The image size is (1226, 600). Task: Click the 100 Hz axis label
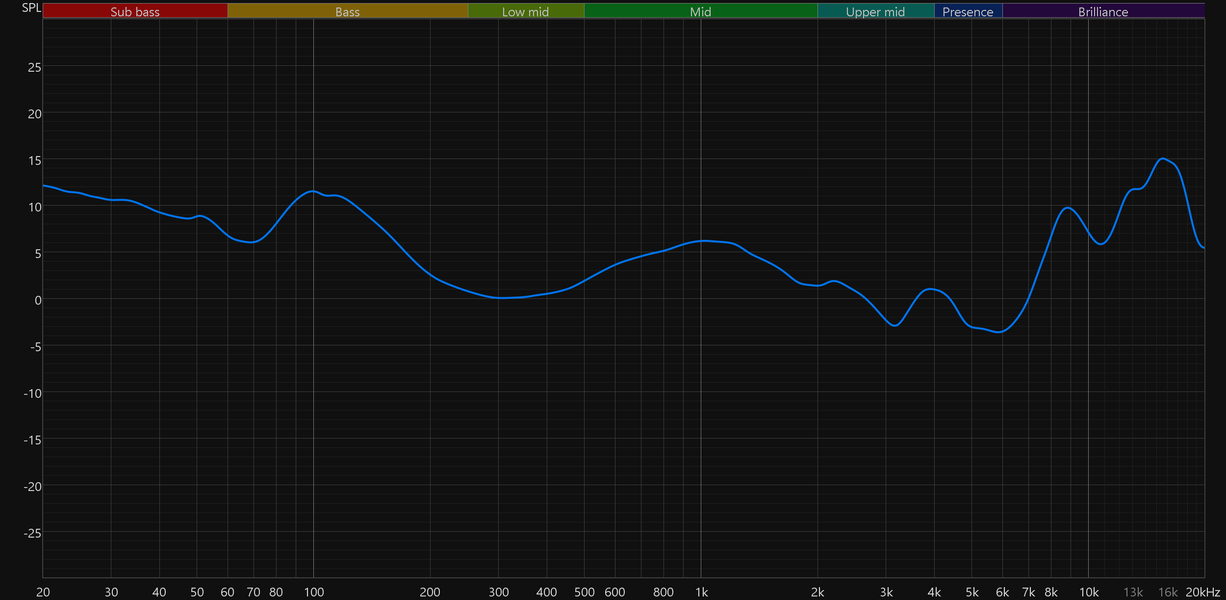point(313,592)
